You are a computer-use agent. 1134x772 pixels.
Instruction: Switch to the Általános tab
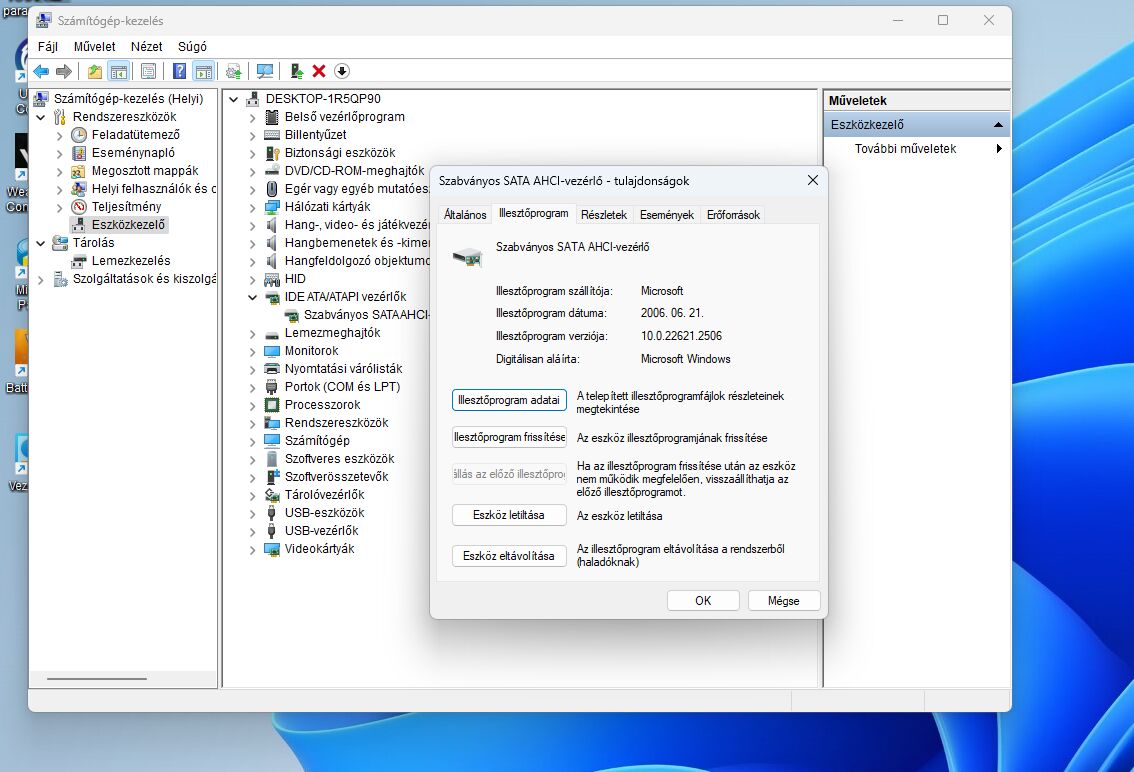(x=465, y=215)
